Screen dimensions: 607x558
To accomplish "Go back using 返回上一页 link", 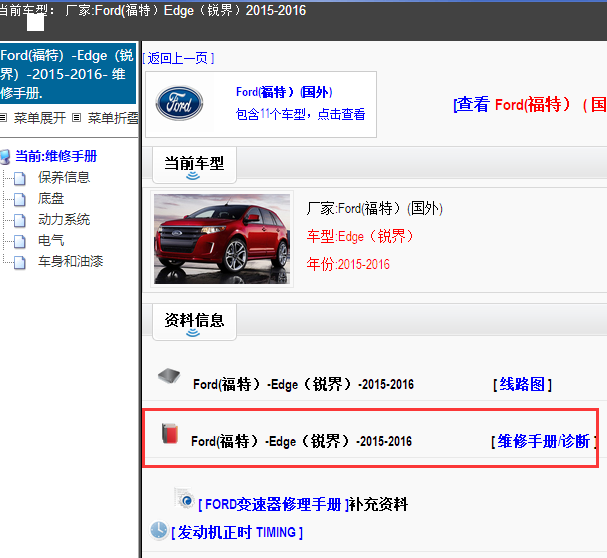I will pos(178,58).
